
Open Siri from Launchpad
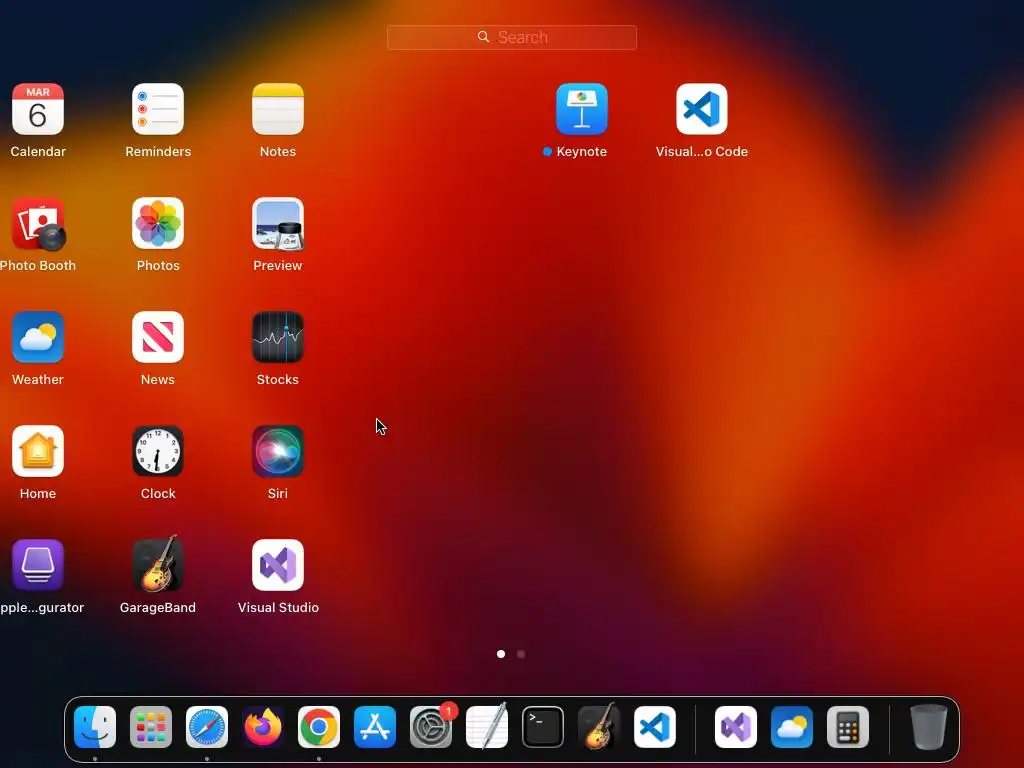click(278, 451)
